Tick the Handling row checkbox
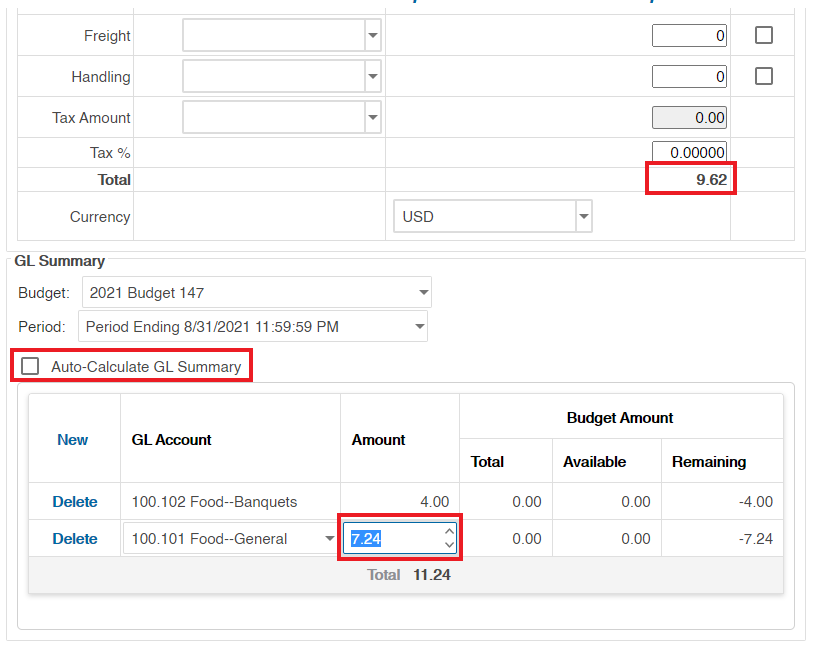This screenshot has width=814, height=649. 764,76
